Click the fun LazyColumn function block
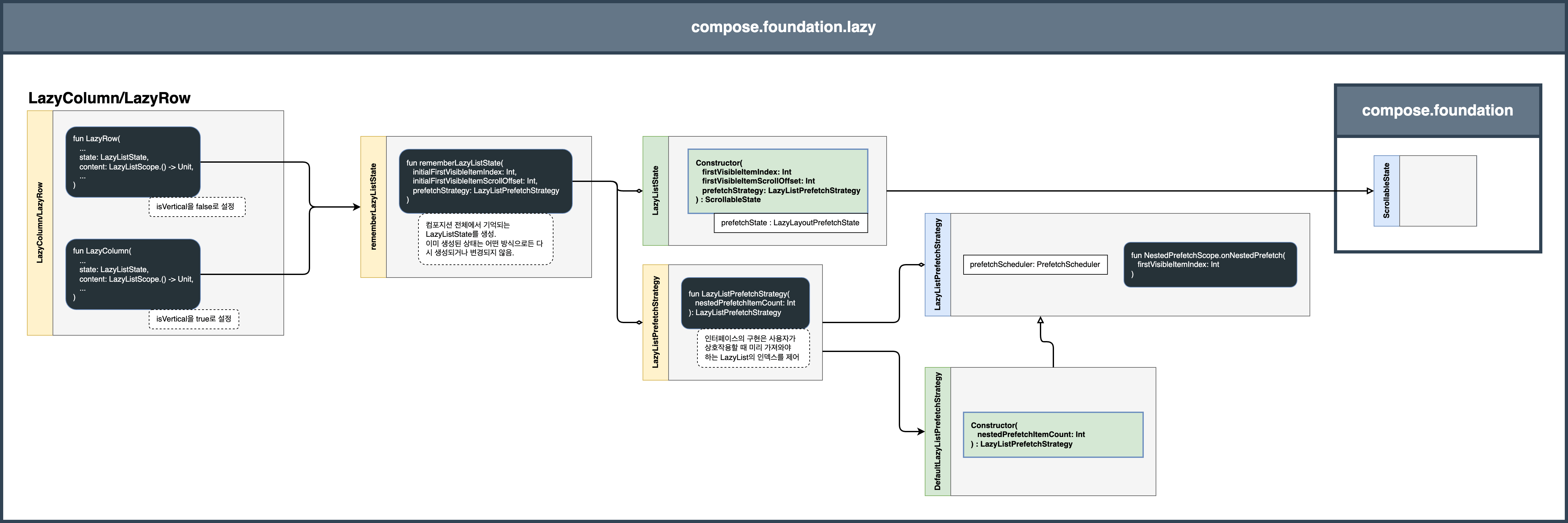Viewport: 1568px width, 523px height. (133, 274)
